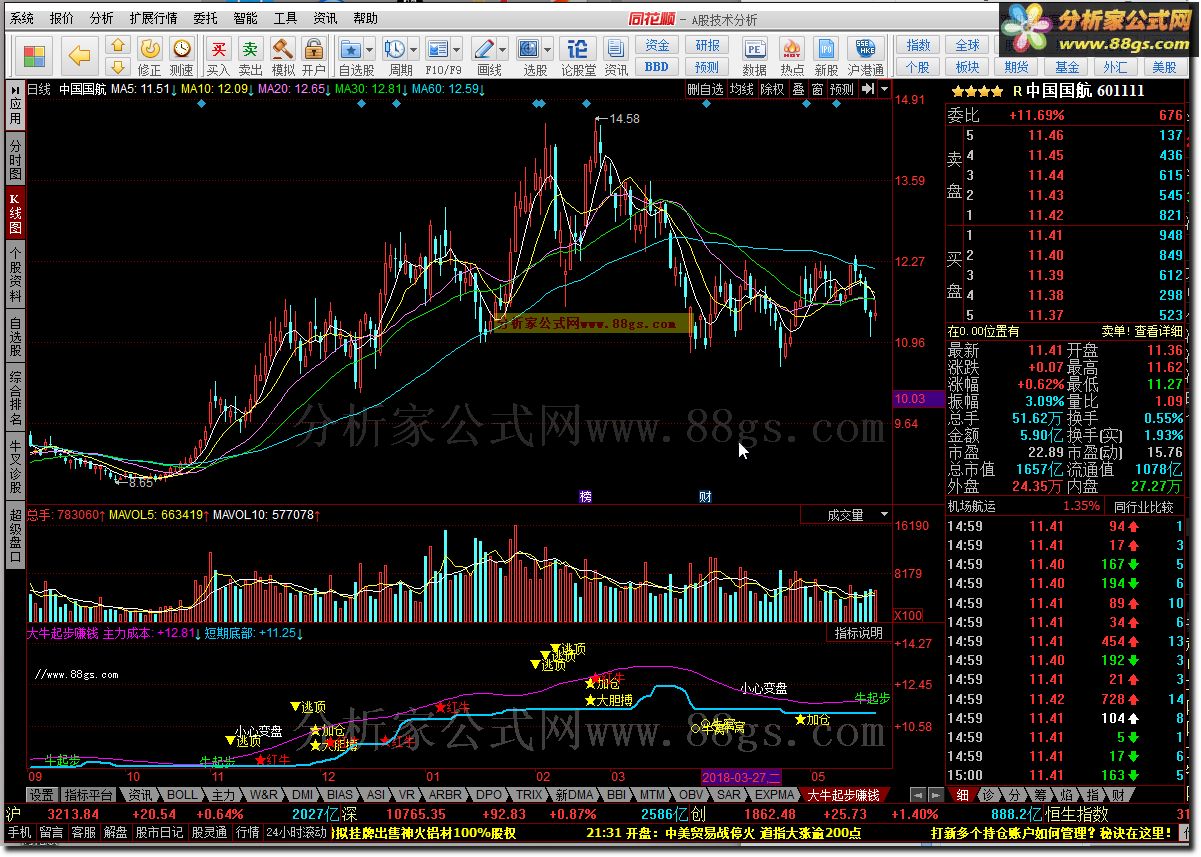Open 开户 account lock icon
The width and height of the screenshot is (1201, 857).
point(314,56)
